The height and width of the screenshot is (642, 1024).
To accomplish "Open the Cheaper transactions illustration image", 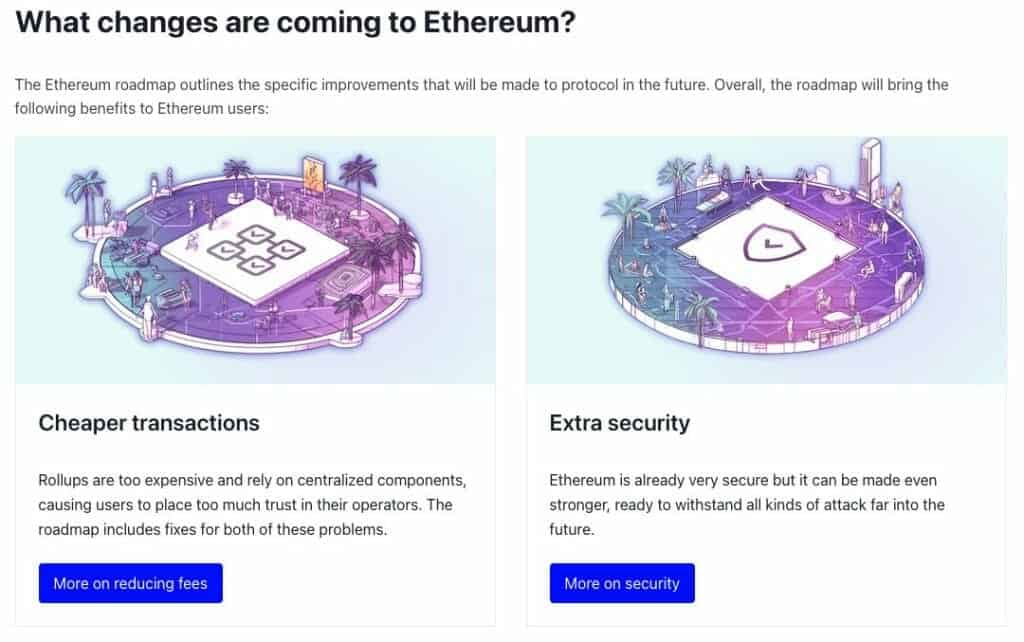I will tap(255, 260).
